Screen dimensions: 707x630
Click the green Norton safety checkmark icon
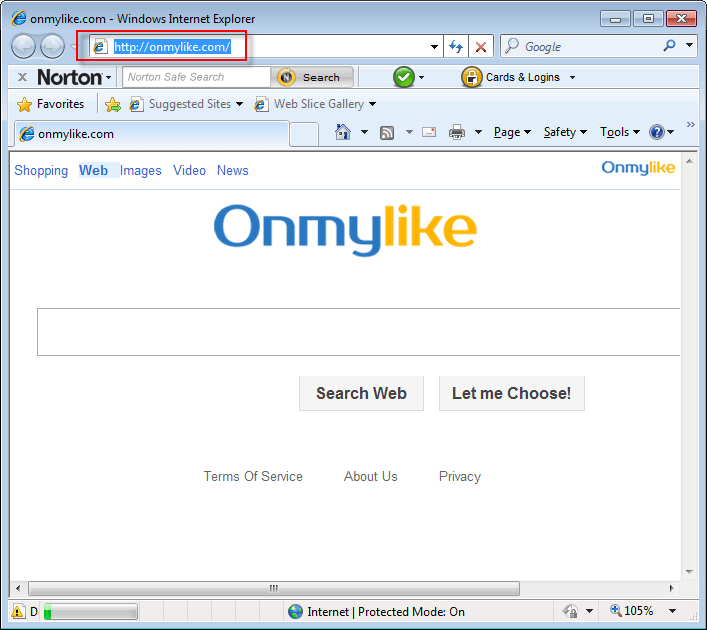[x=404, y=77]
